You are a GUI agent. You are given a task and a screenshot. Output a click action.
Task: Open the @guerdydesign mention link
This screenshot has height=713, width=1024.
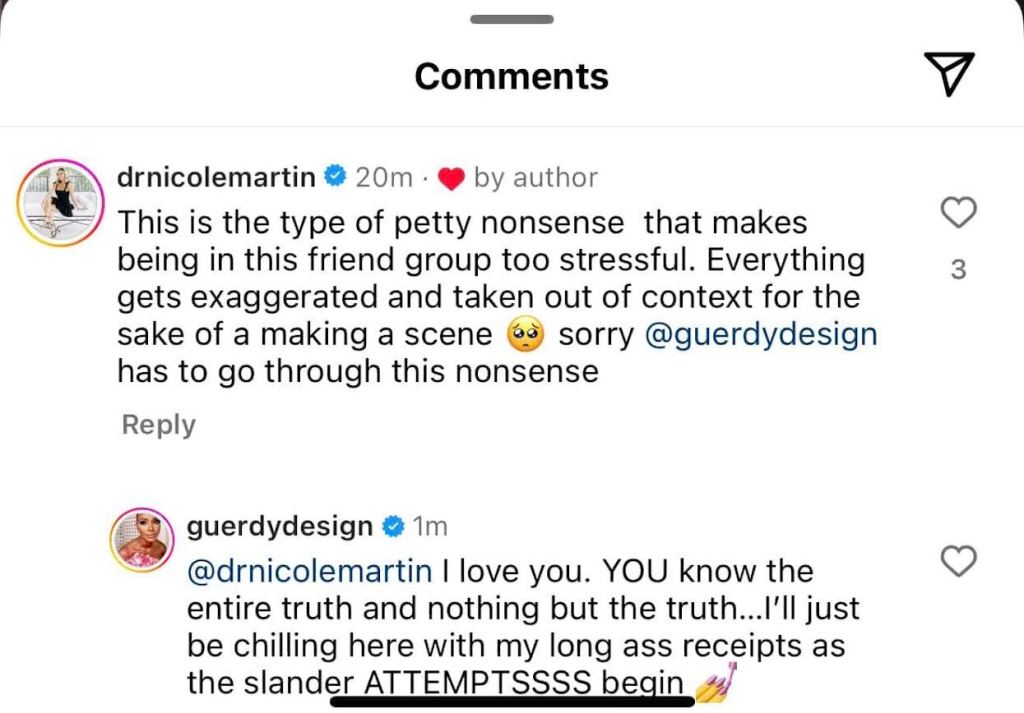[761, 335]
